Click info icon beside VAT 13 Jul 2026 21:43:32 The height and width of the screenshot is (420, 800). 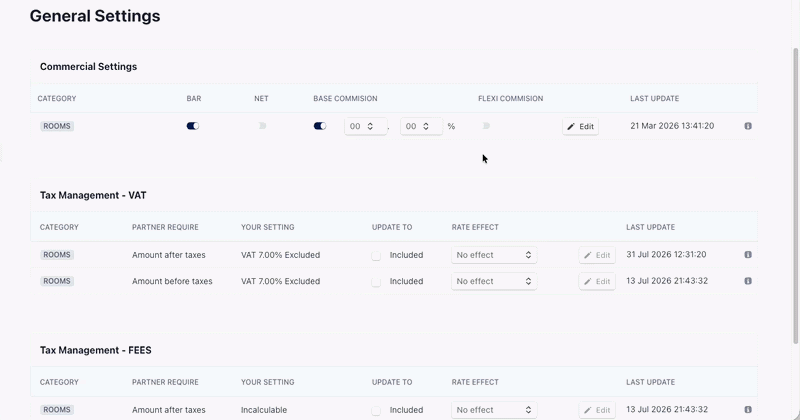748,281
